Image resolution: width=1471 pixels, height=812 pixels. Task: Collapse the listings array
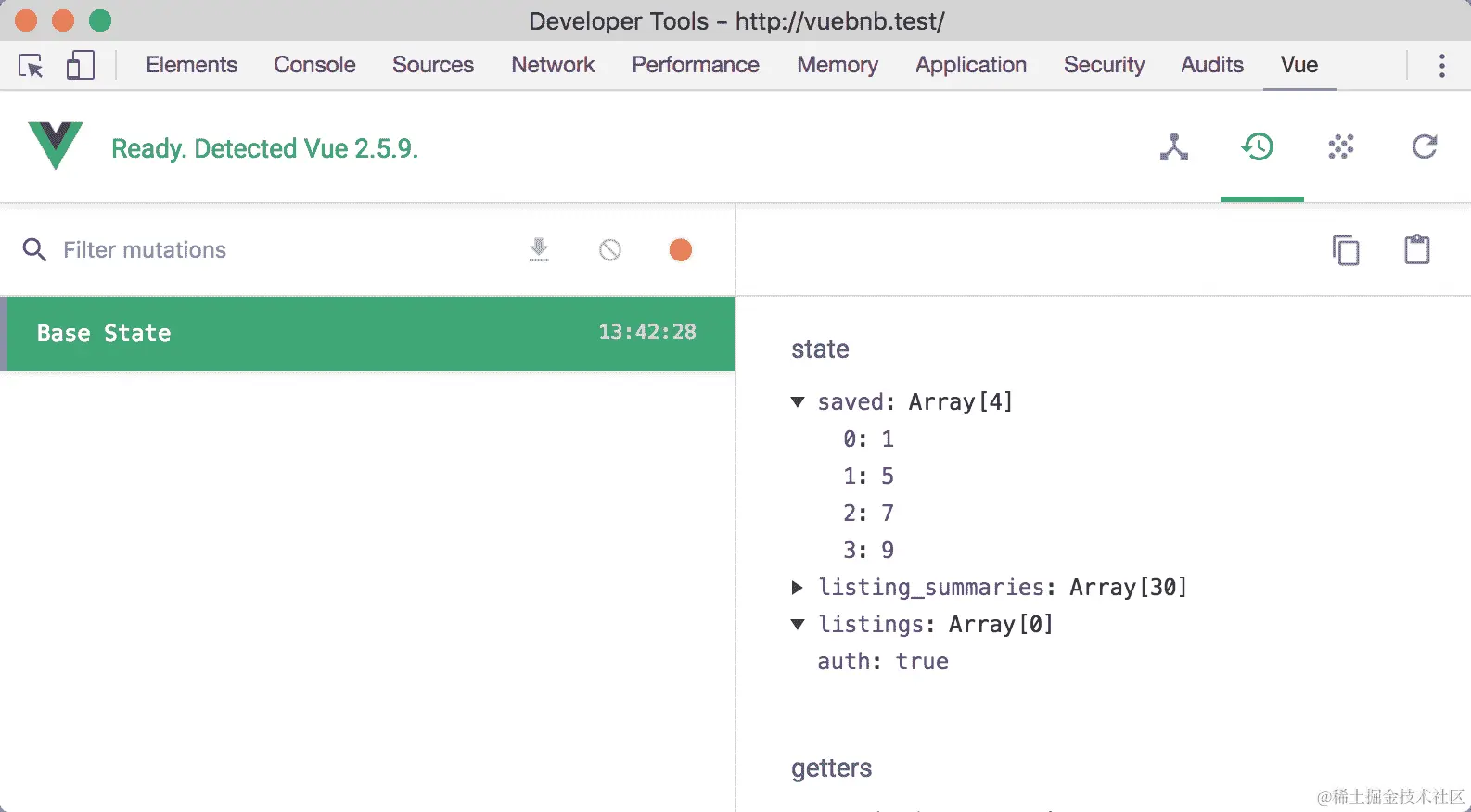[x=798, y=624]
